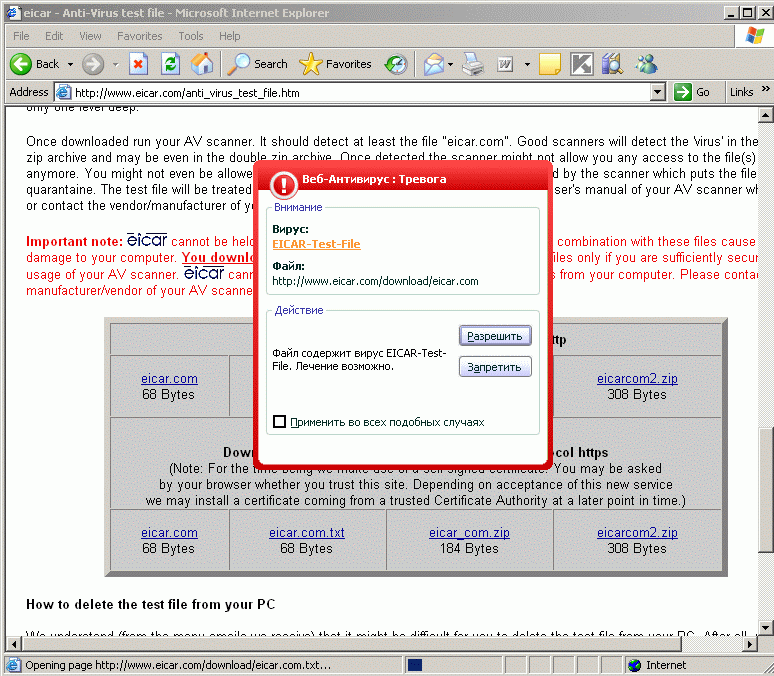Image resolution: width=774 pixels, height=676 pixels.
Task: Expand the Forward button history dropdown
Action: click(116, 64)
